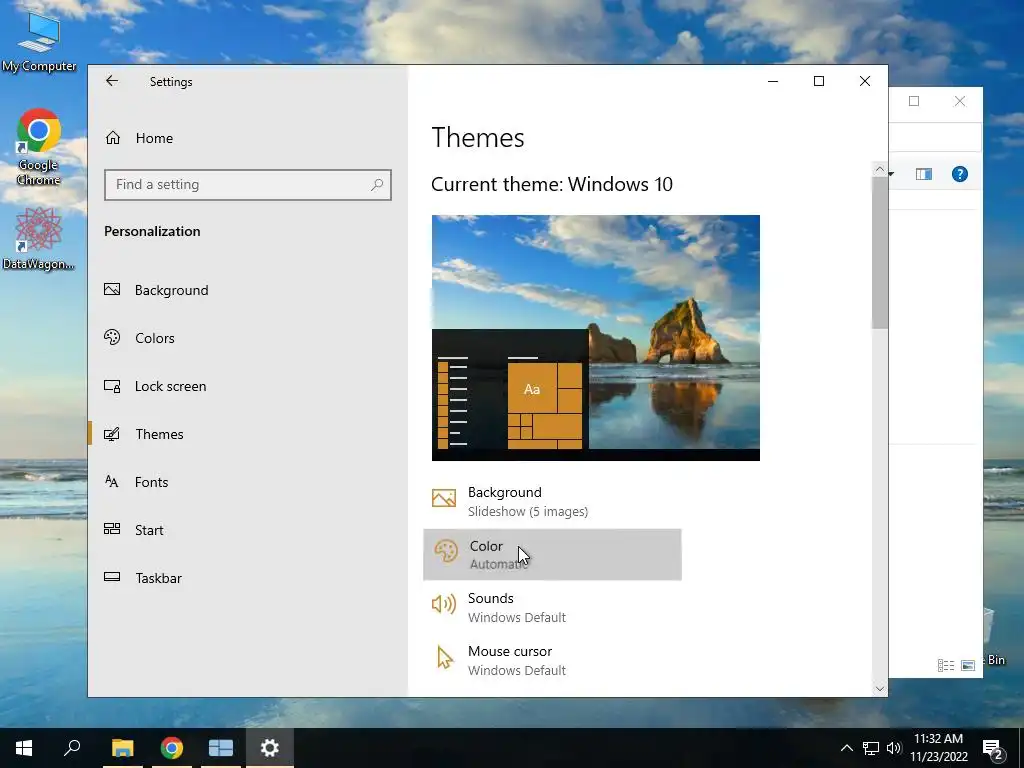1024x768 pixels.
Task: Open the Home page in Settings
Action: [140, 138]
